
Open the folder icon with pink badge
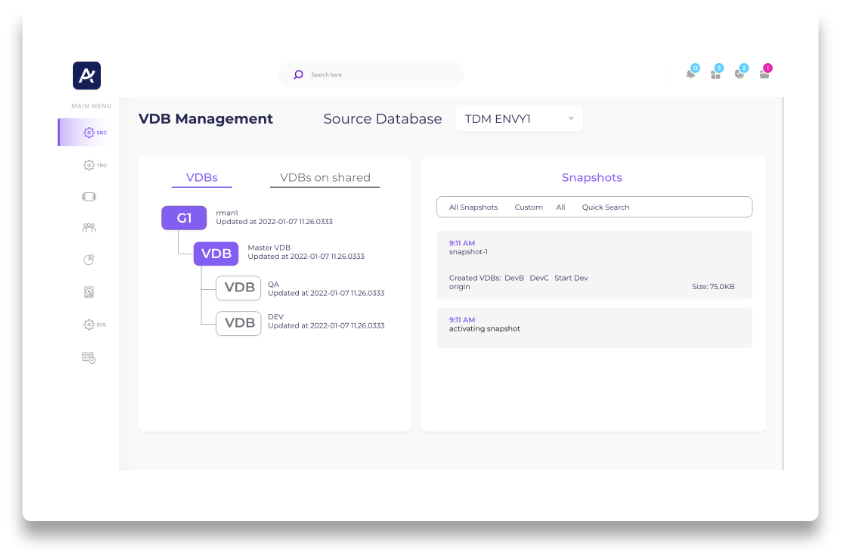765,73
